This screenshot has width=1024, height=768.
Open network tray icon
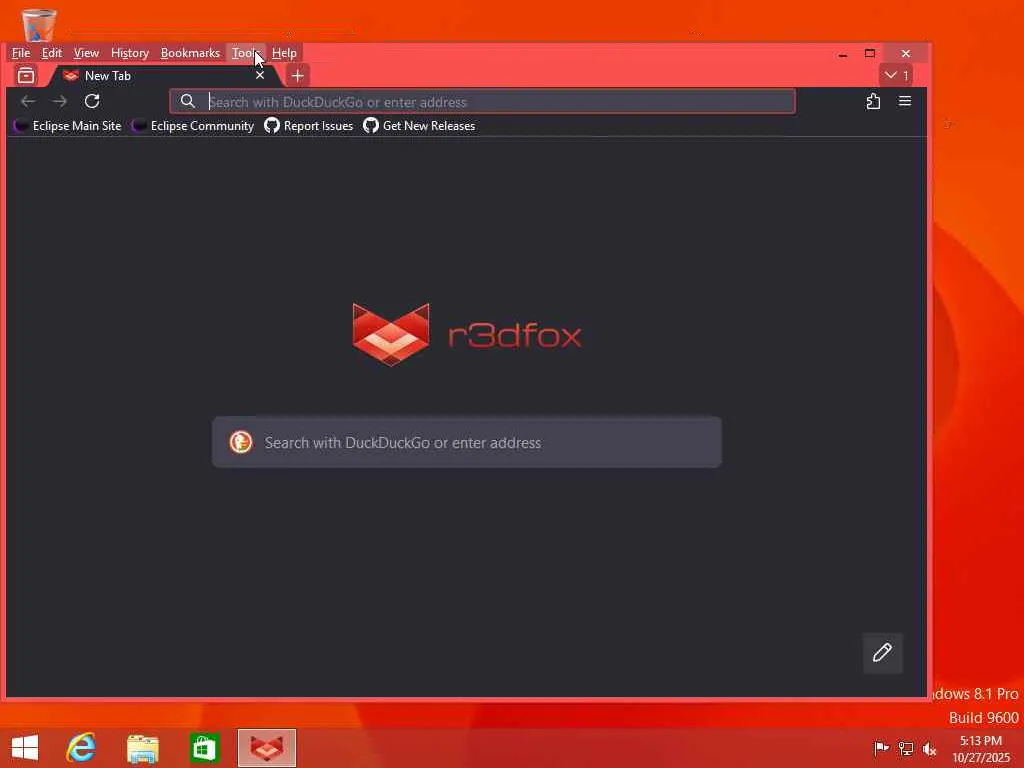coord(906,748)
